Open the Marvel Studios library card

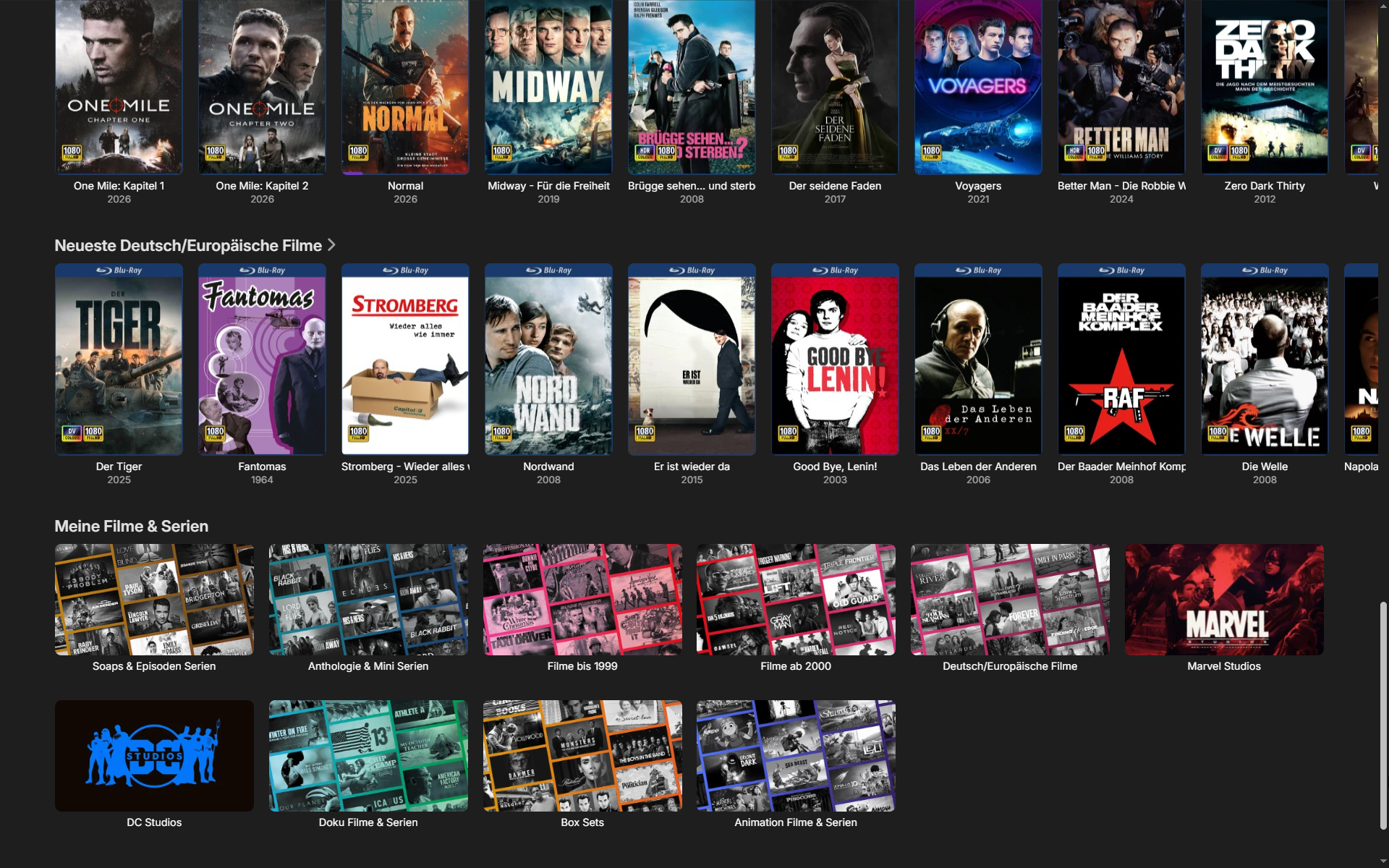1224,600
